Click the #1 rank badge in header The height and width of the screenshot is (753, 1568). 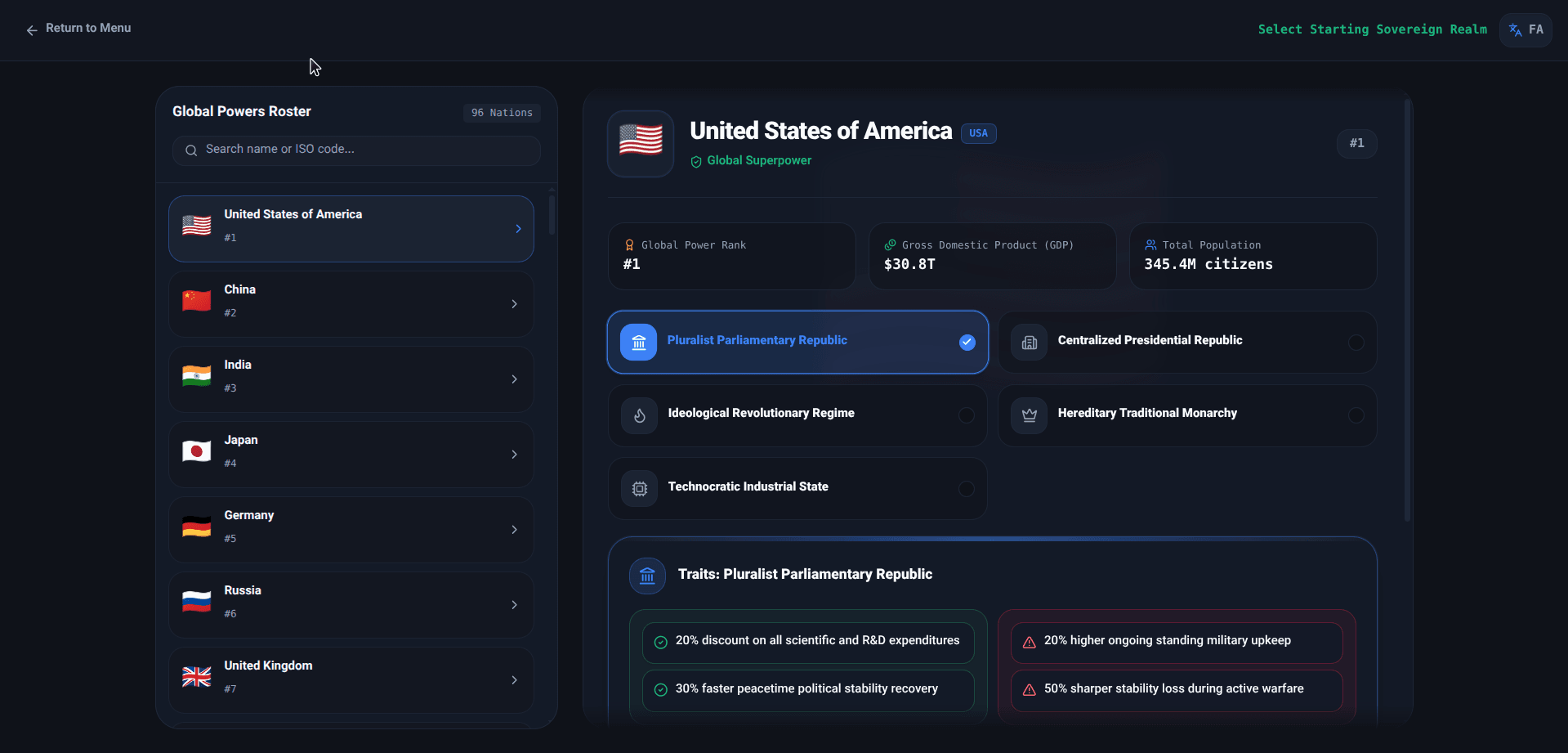coord(1357,144)
